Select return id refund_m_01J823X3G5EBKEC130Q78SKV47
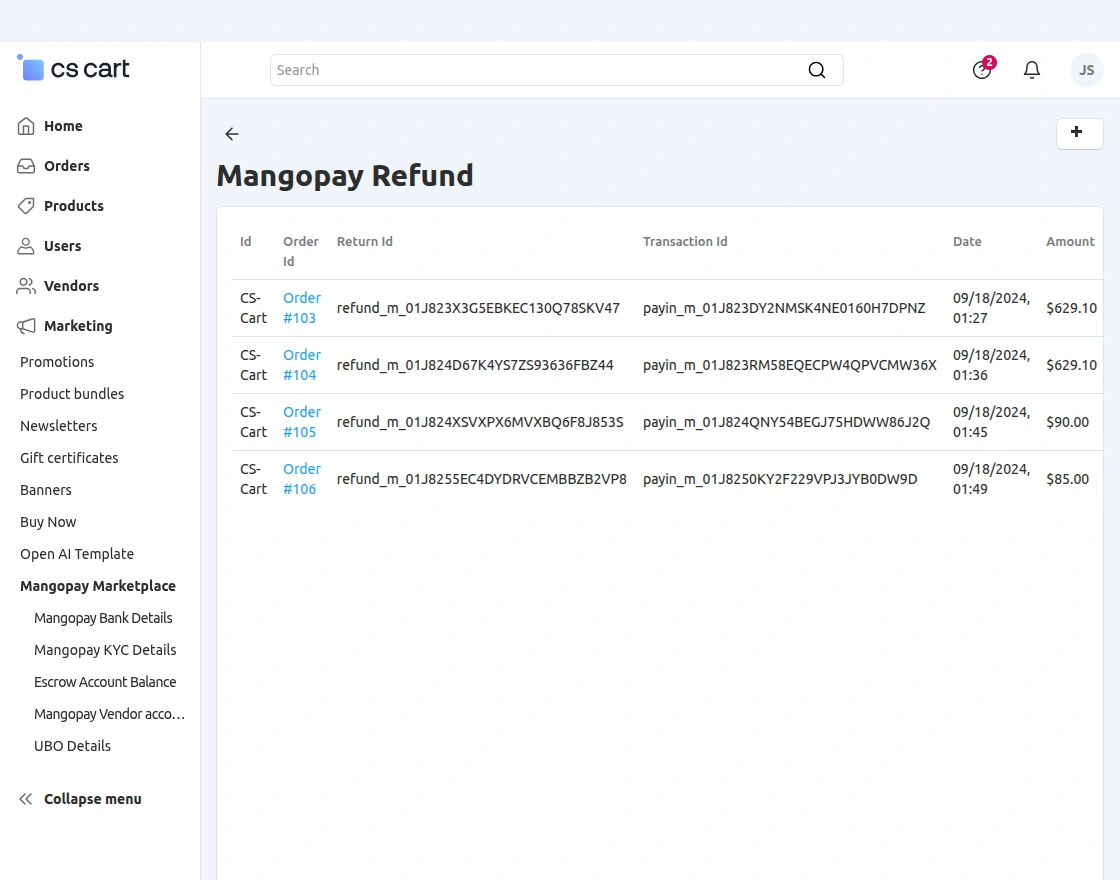 coord(478,308)
